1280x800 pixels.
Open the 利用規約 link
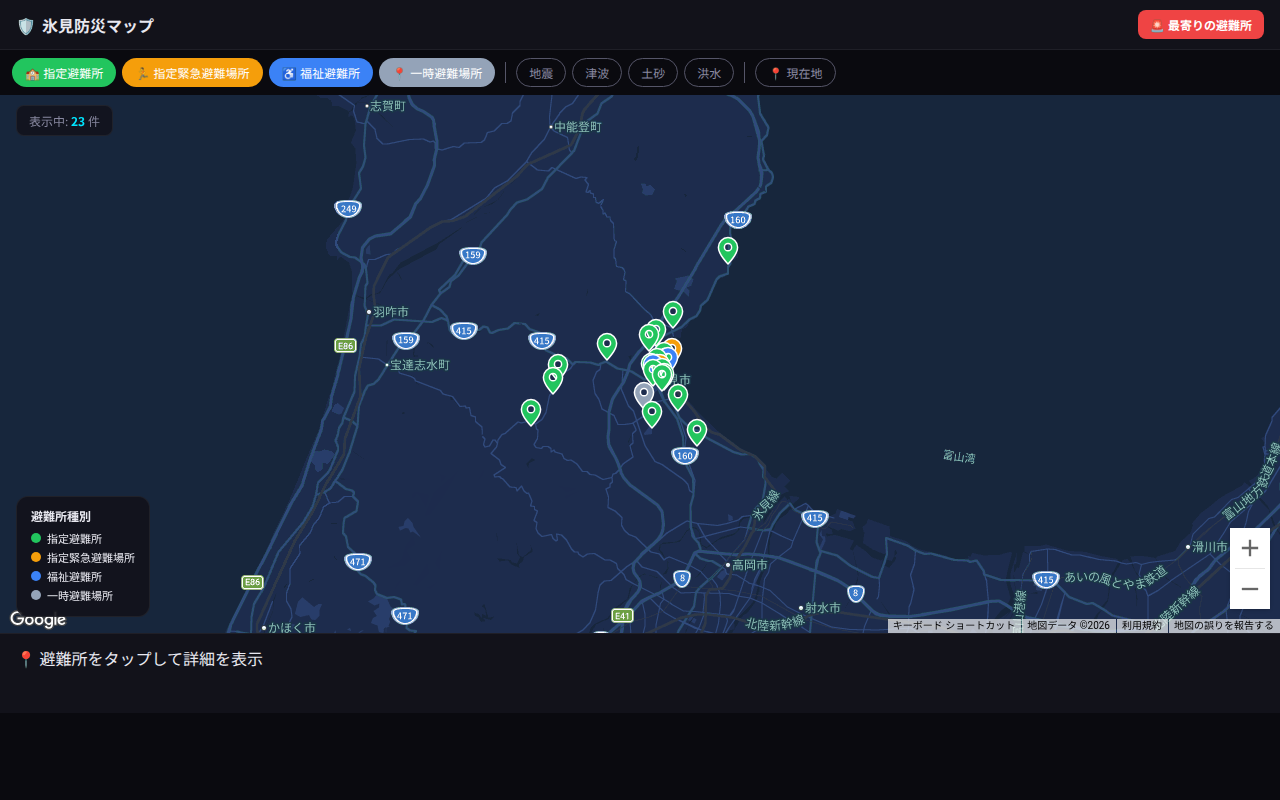coord(1140,625)
